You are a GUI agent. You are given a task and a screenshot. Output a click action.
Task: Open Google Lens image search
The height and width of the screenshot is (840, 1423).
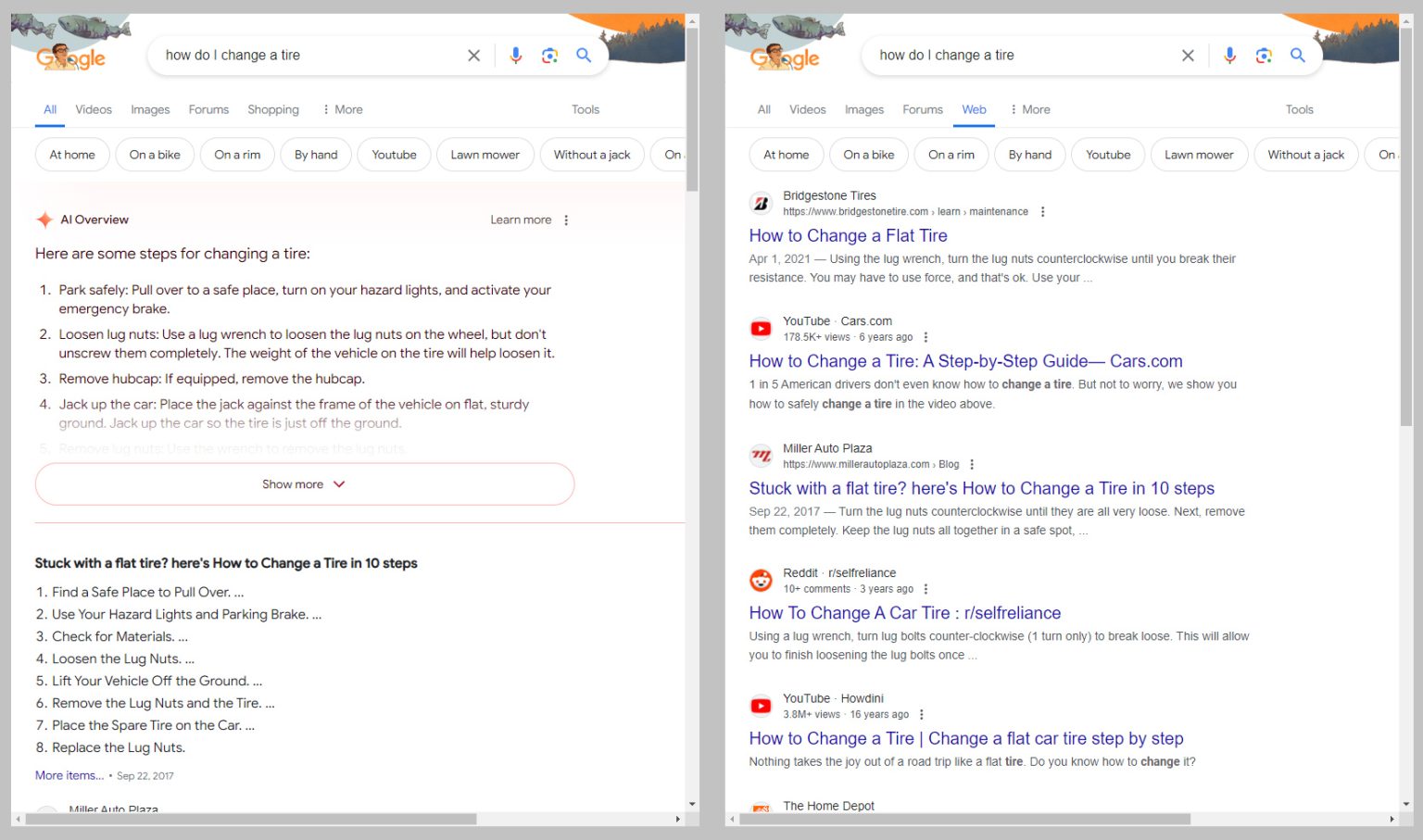point(550,55)
